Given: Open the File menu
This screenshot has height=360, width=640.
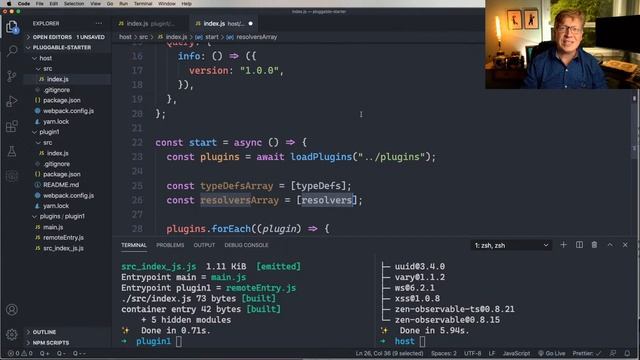Looking at the screenshot, I should [40, 3].
